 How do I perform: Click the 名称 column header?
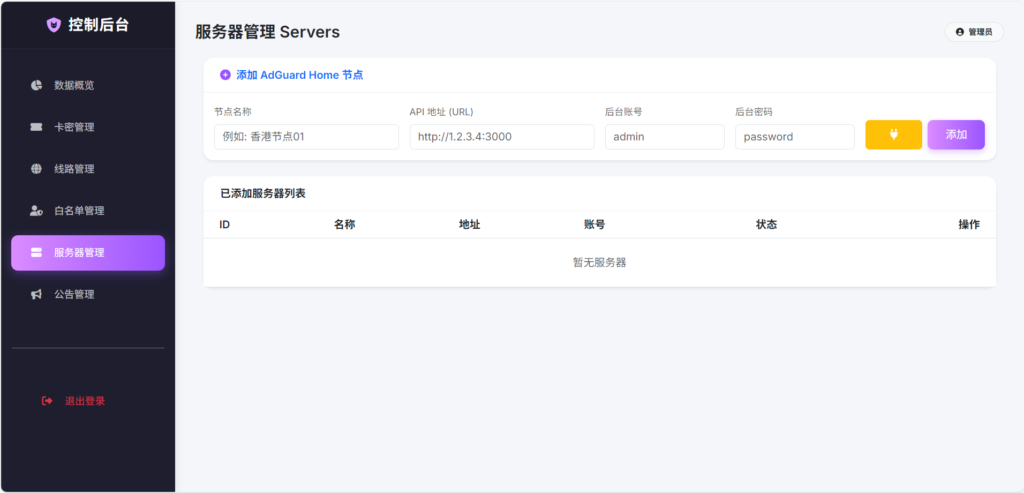344,225
